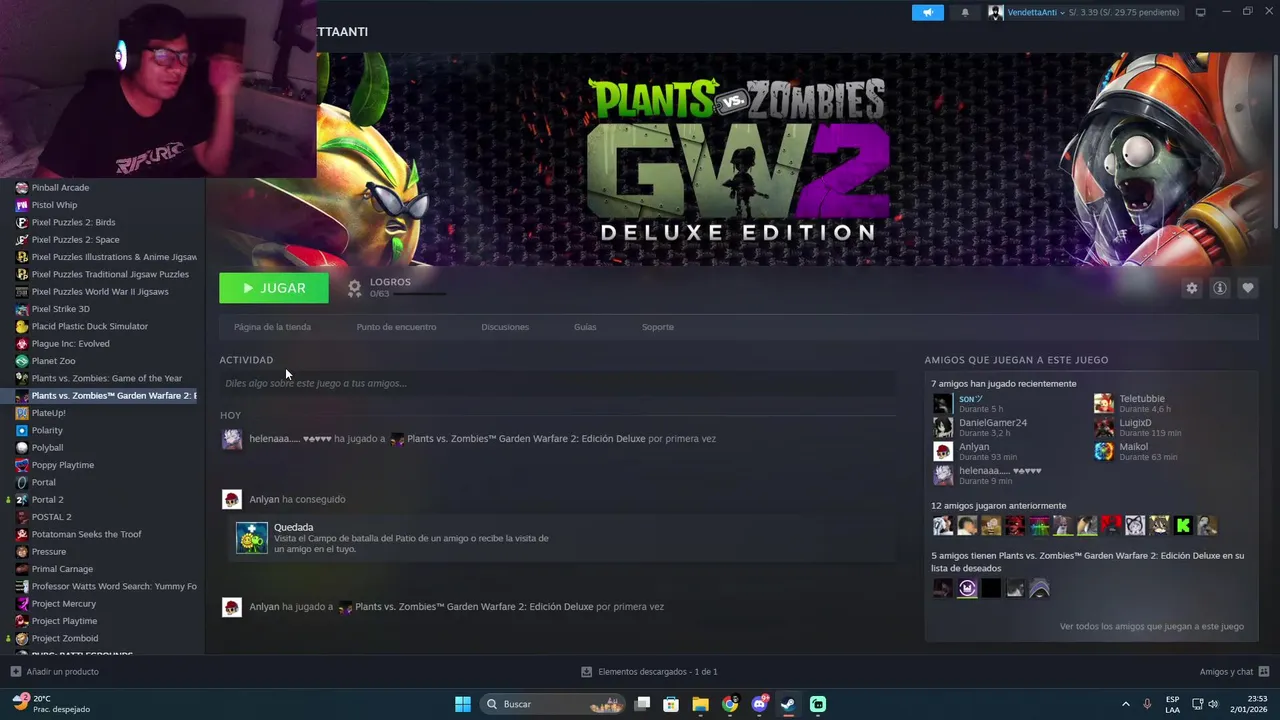Open Microsoft Store from taskbar
1280x720 pixels.
[x=671, y=704]
